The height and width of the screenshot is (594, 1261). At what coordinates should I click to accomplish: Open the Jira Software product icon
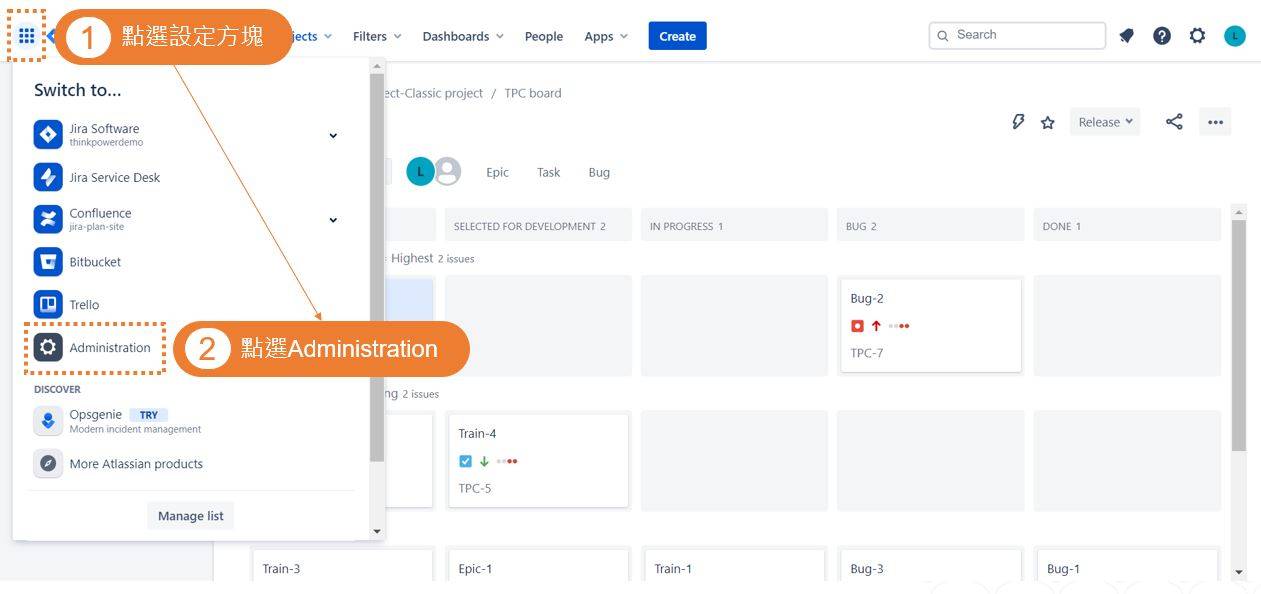point(48,135)
